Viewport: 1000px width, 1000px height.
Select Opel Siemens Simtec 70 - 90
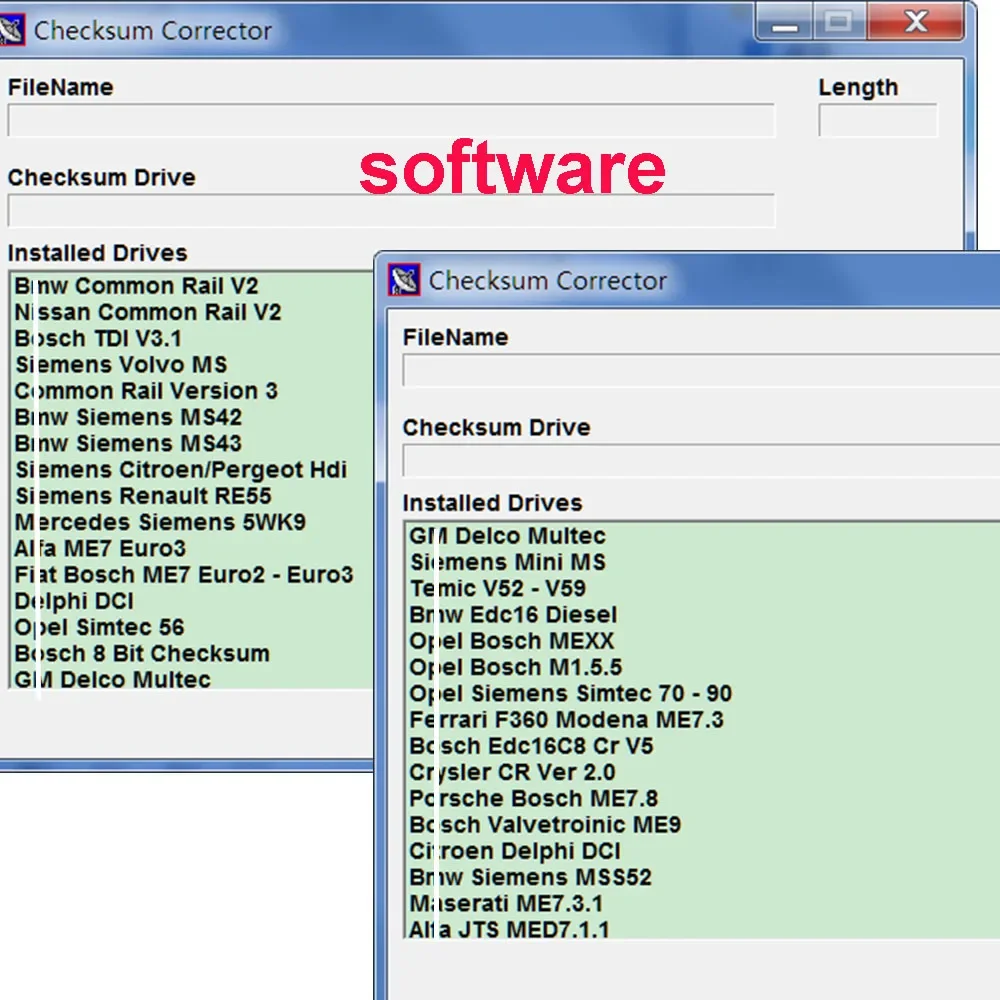[571, 693]
